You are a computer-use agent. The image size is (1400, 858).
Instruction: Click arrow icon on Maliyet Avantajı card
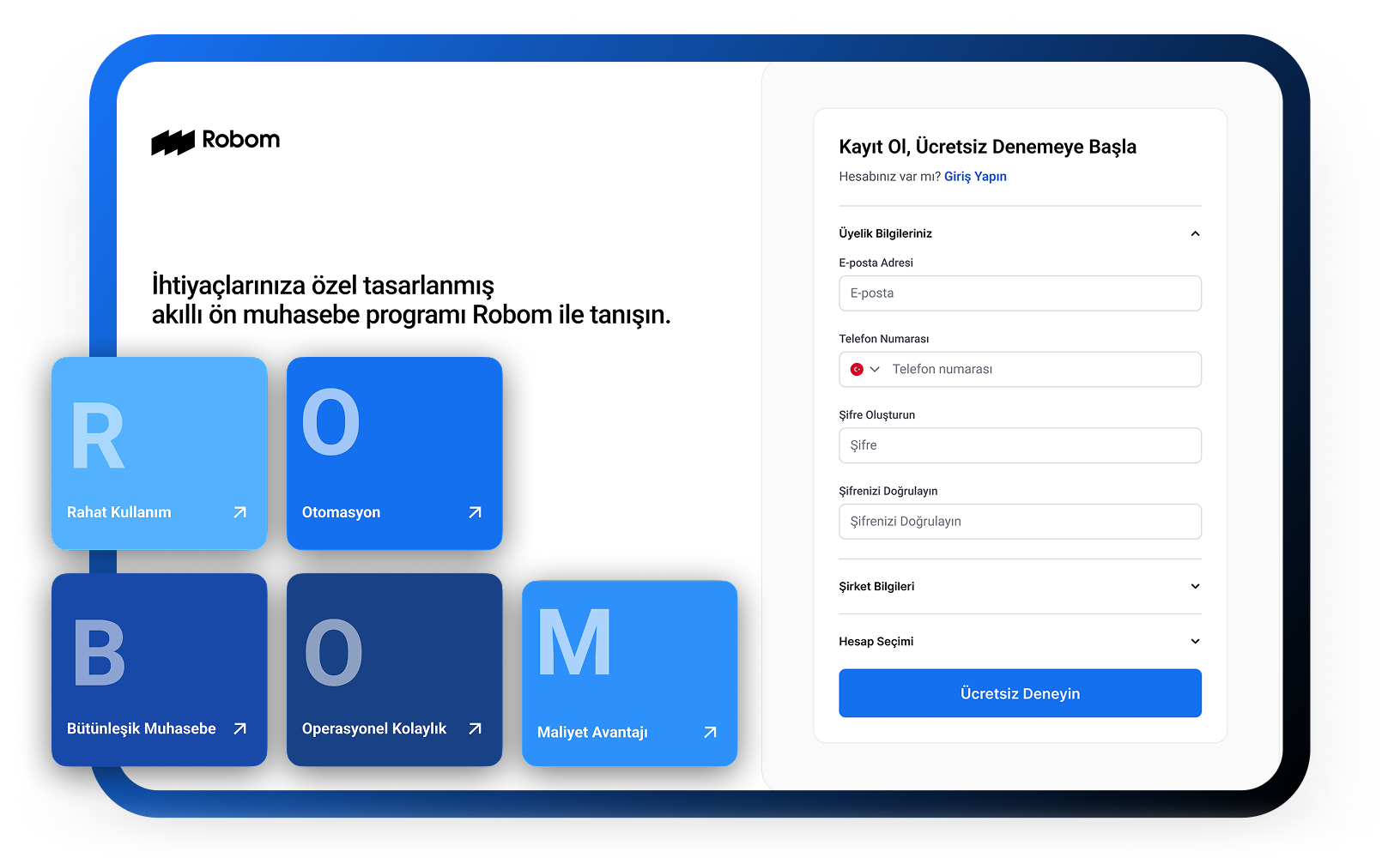710,732
